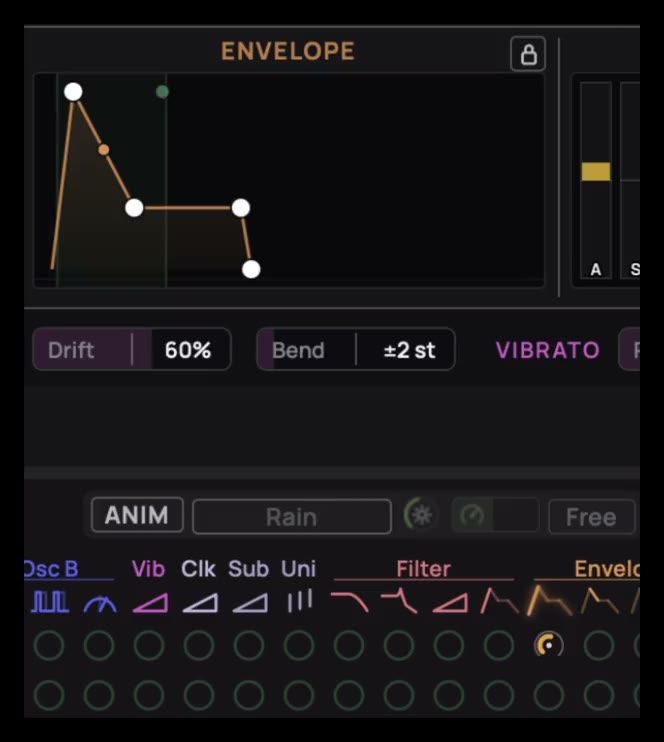Screen dimensions: 664x742
Task: Click first-row mod slot under Vib ramp
Action: tap(149, 645)
